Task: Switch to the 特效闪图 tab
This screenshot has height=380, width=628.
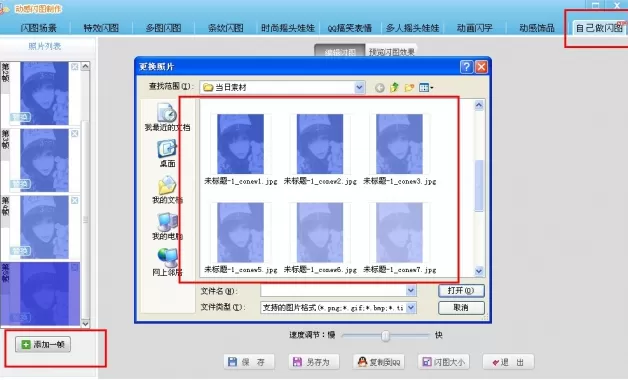Action: point(101,28)
